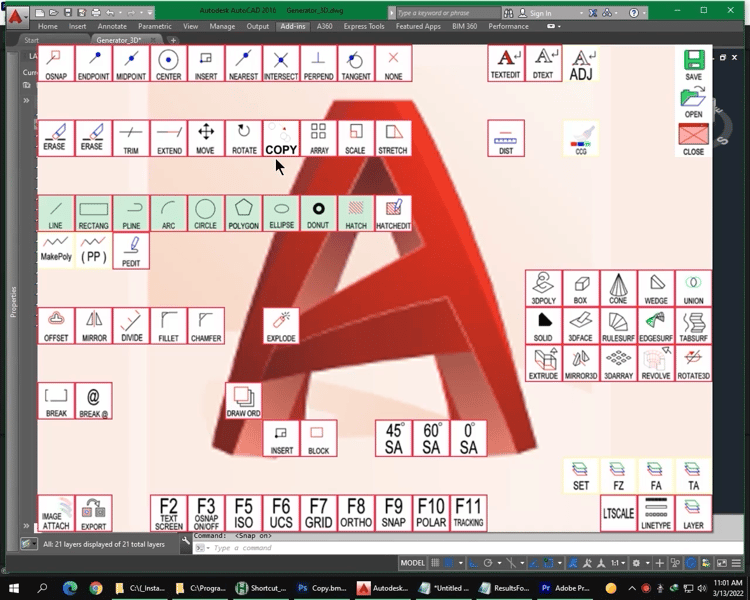Click the TRIM tool icon
Viewport: 750px width, 600px height.
coord(131,138)
